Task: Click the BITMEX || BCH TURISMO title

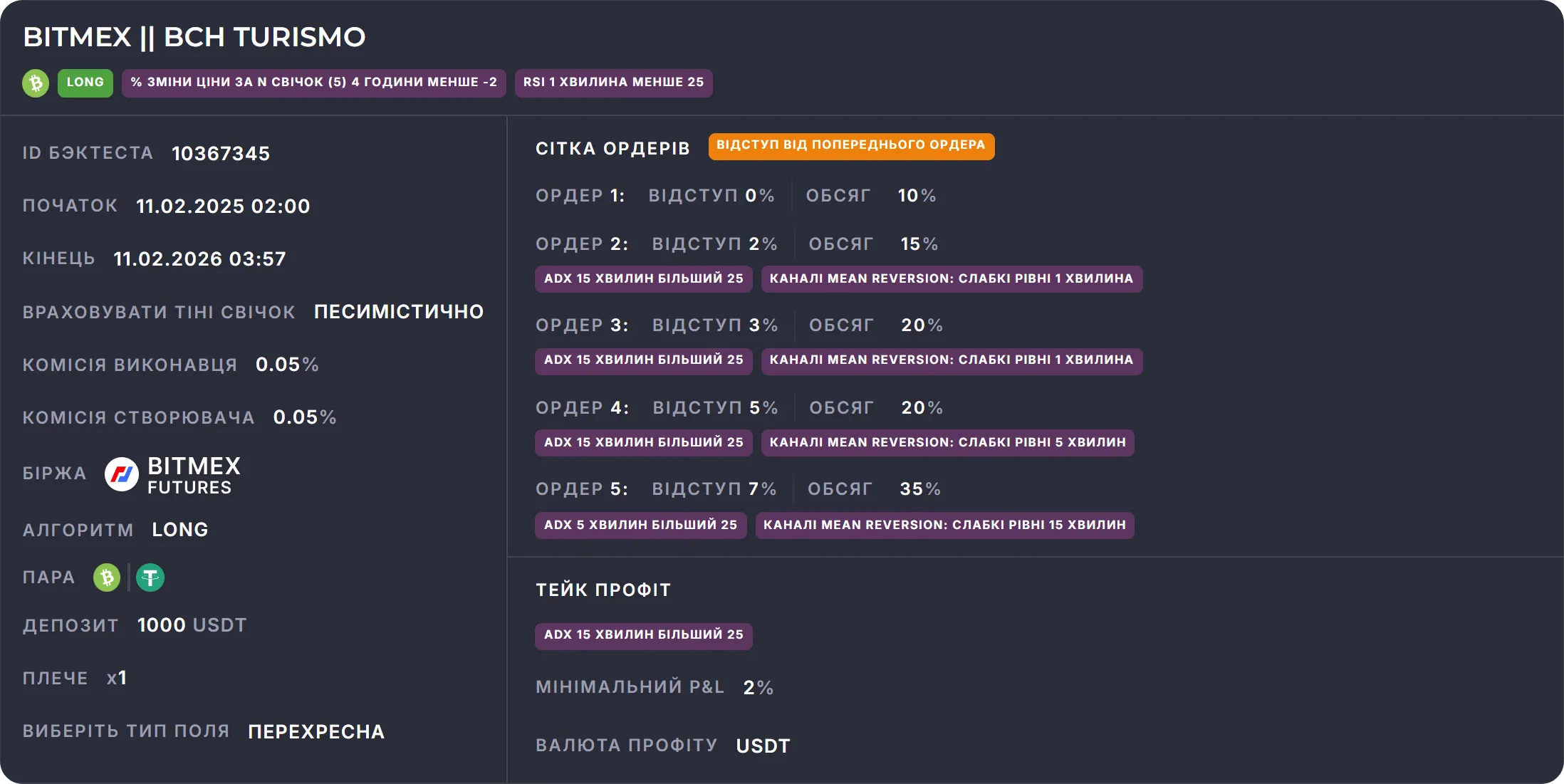Action: pyautogui.click(x=194, y=37)
